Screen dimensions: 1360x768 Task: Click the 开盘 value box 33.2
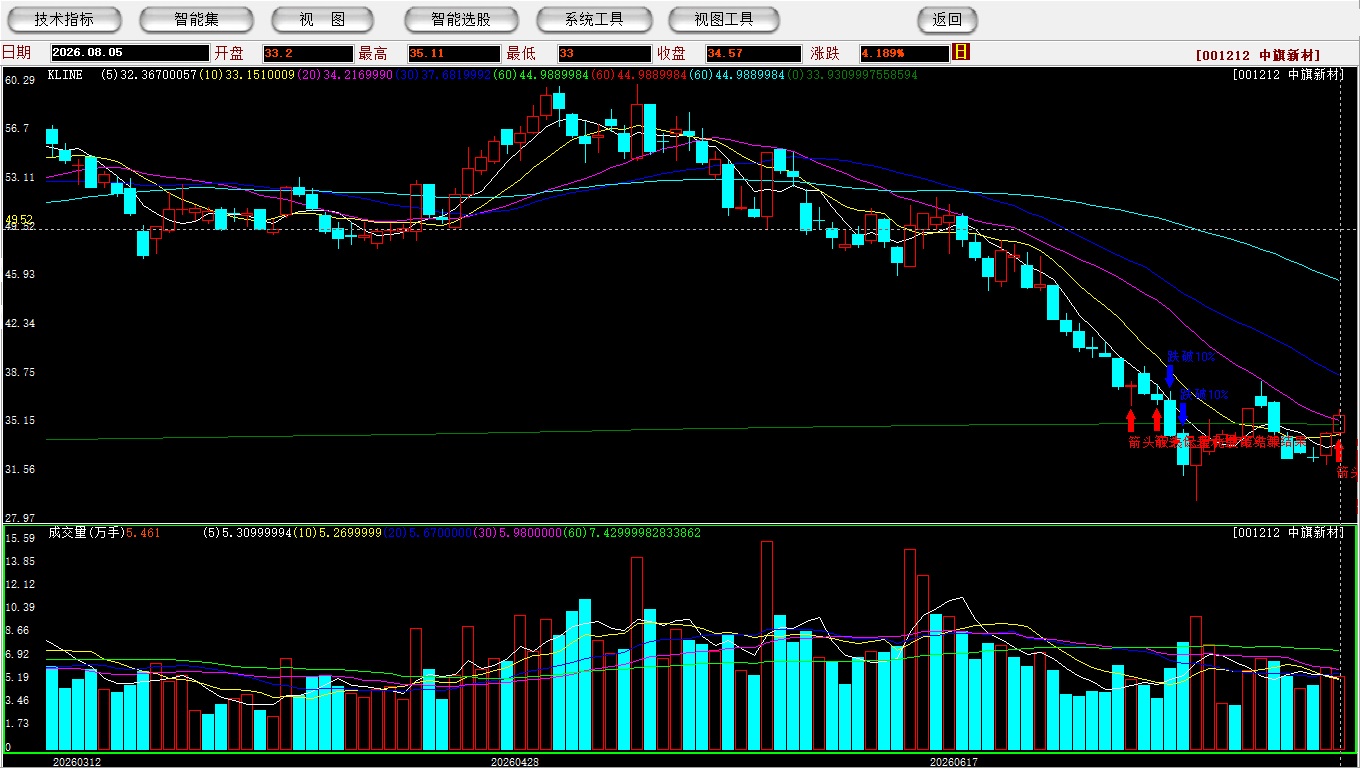308,53
